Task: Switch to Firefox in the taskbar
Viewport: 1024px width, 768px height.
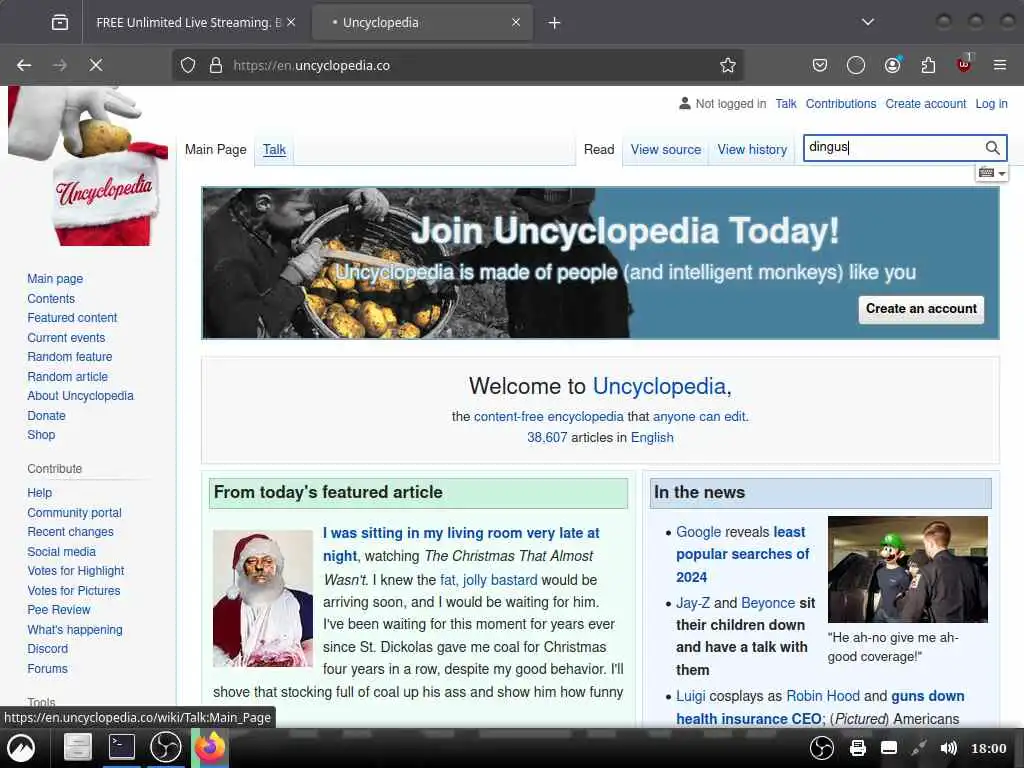Action: [x=209, y=747]
